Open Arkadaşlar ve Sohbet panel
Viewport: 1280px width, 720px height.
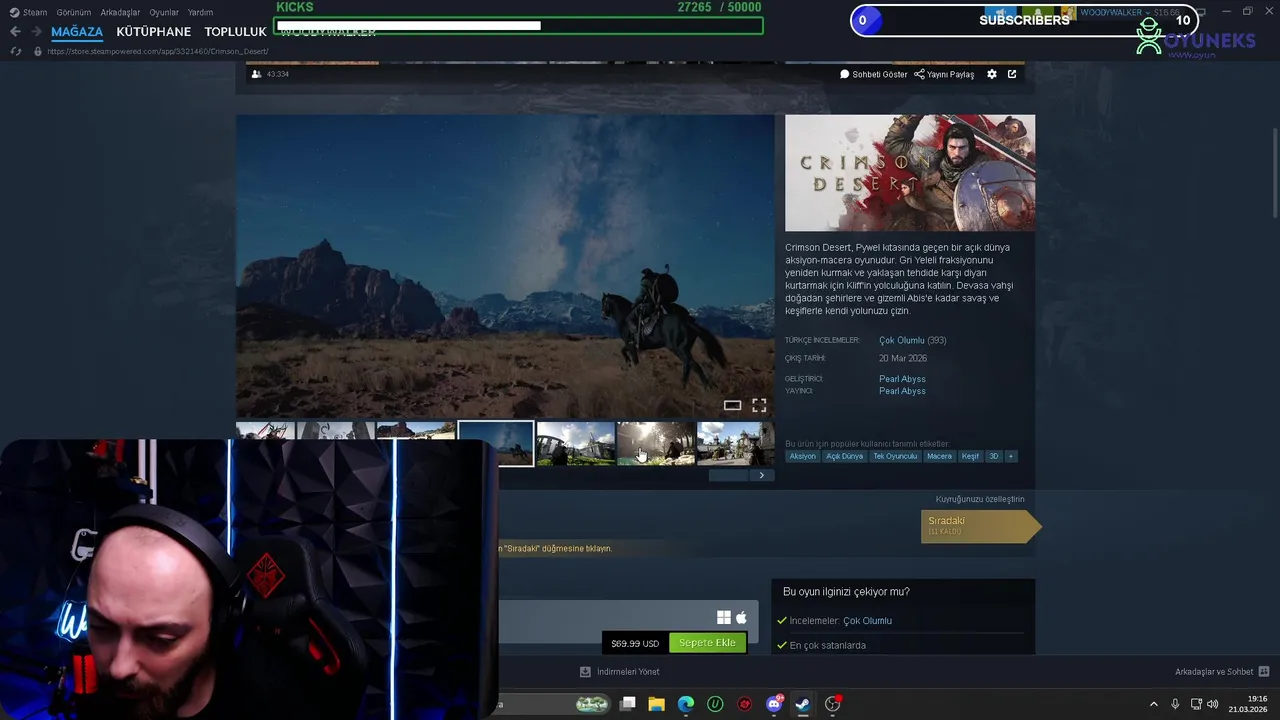pos(1222,672)
